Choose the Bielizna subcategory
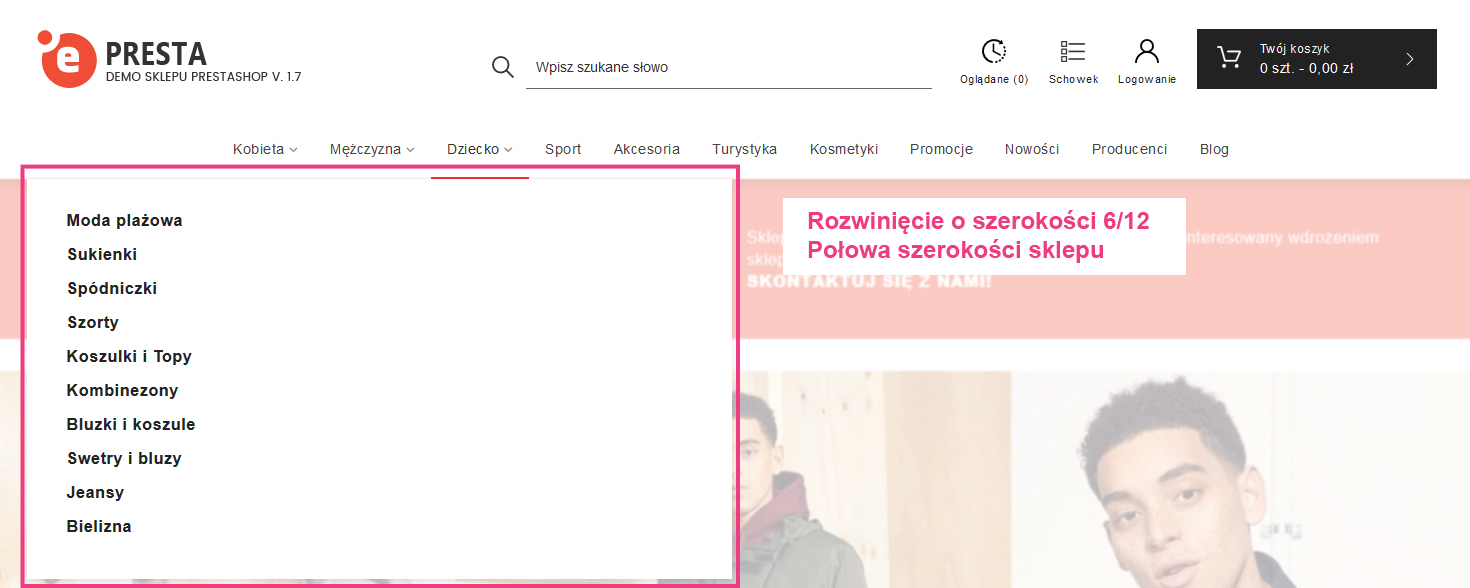 pyautogui.click(x=99, y=527)
